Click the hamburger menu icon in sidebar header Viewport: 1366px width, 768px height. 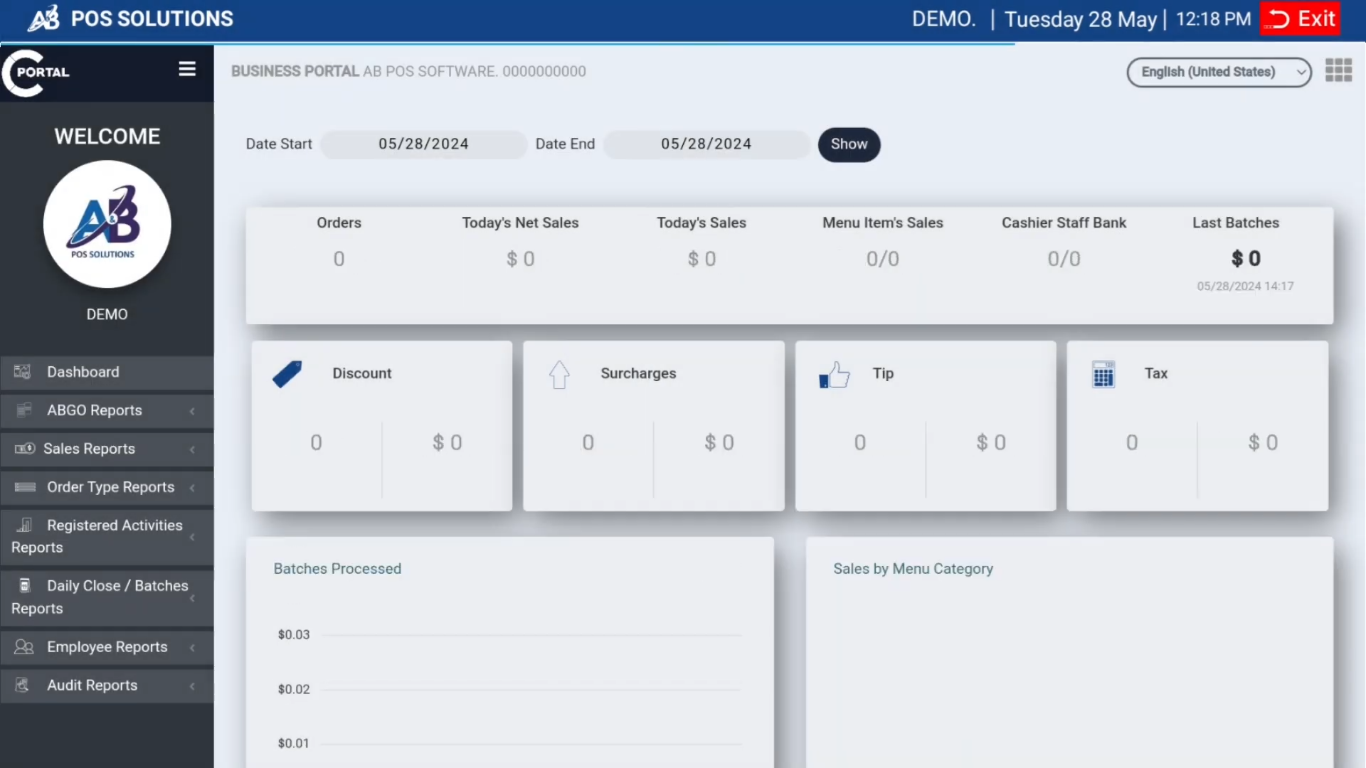coord(187,69)
